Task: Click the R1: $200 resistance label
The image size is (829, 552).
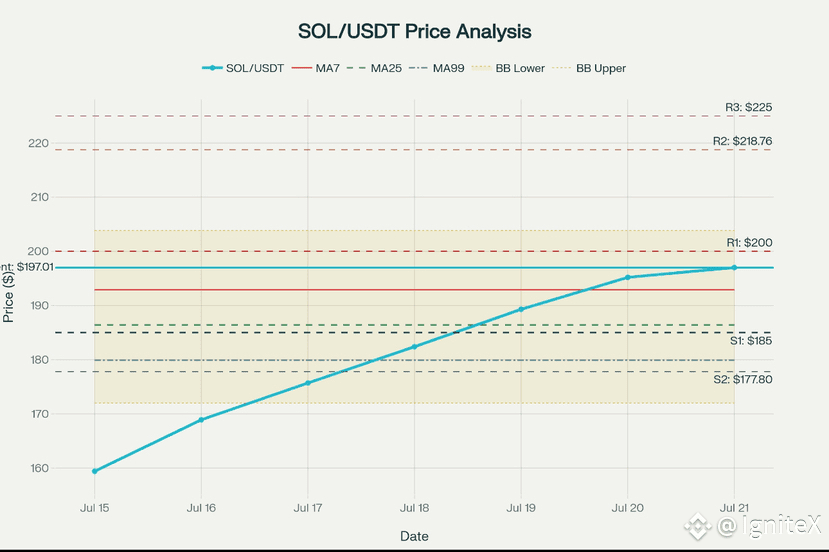Action: coord(748,243)
